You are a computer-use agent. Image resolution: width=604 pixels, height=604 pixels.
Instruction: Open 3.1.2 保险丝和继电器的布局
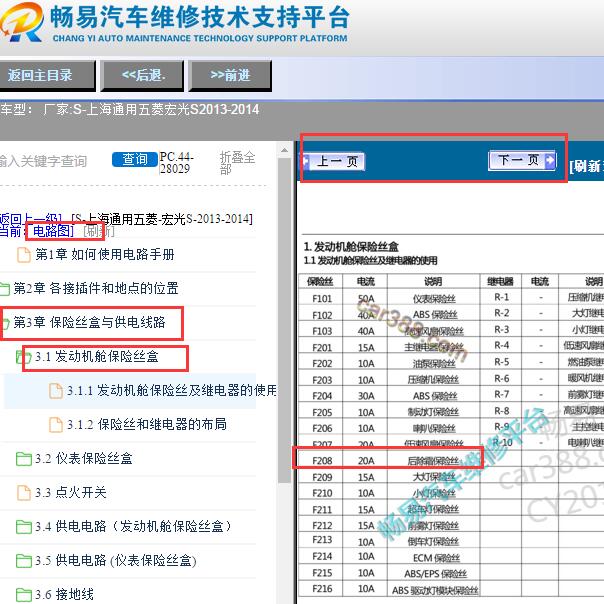pos(147,424)
